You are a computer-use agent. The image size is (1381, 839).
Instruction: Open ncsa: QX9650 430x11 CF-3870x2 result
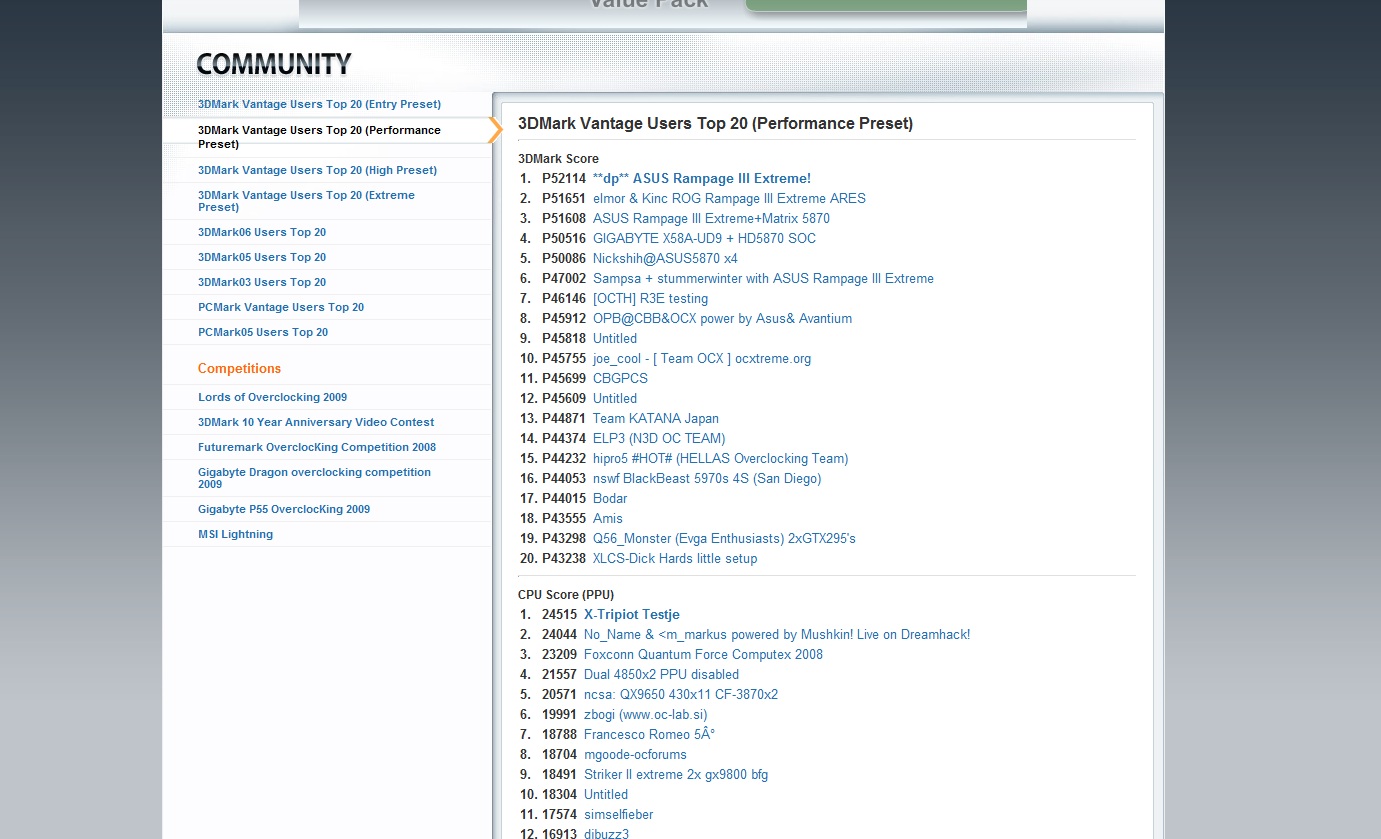coord(681,694)
